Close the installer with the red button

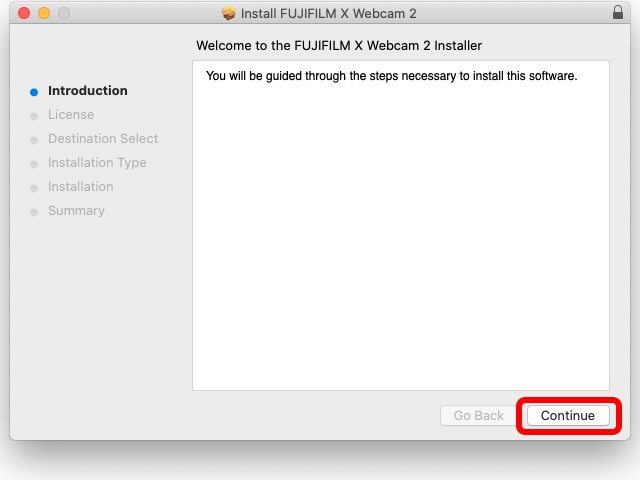coord(24,14)
